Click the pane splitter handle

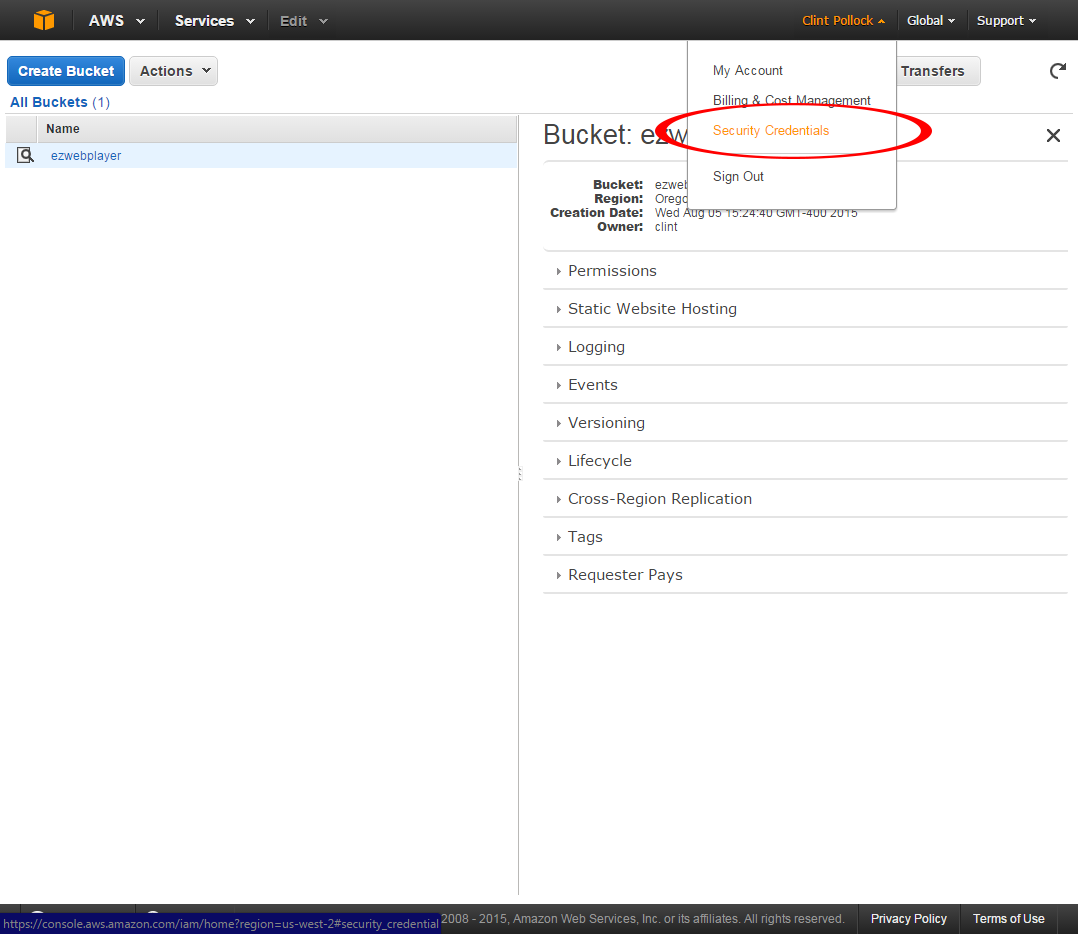point(520,473)
